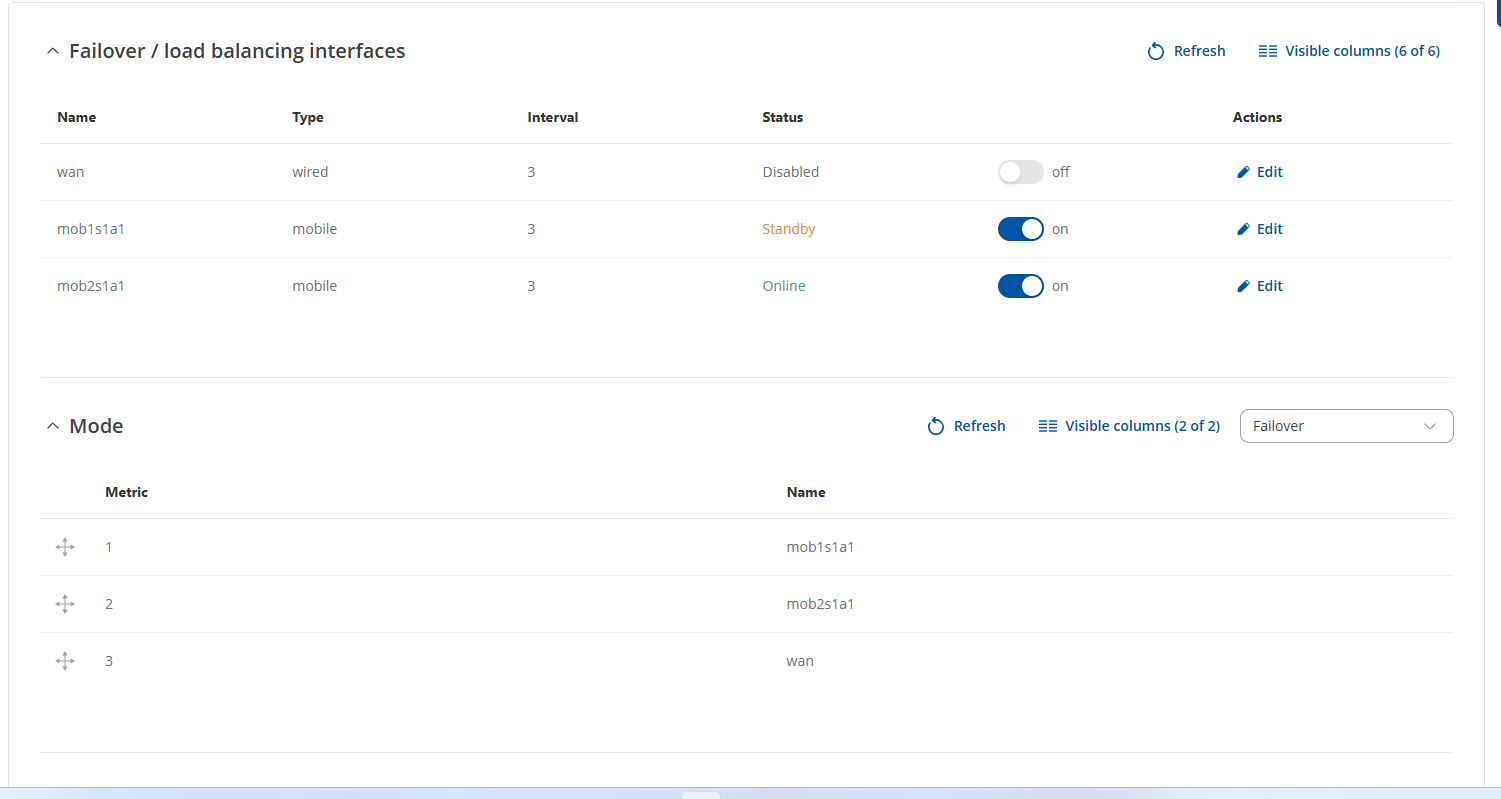The height and width of the screenshot is (799, 1501).
Task: Click the drag handle for metric 1
Action: point(65,547)
